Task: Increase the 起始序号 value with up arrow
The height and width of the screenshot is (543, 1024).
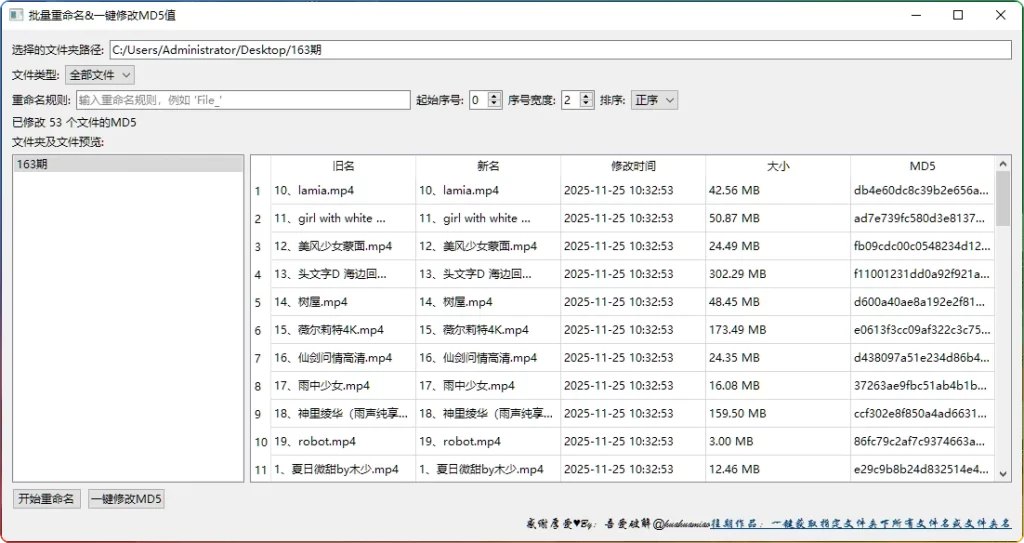Action: point(495,96)
